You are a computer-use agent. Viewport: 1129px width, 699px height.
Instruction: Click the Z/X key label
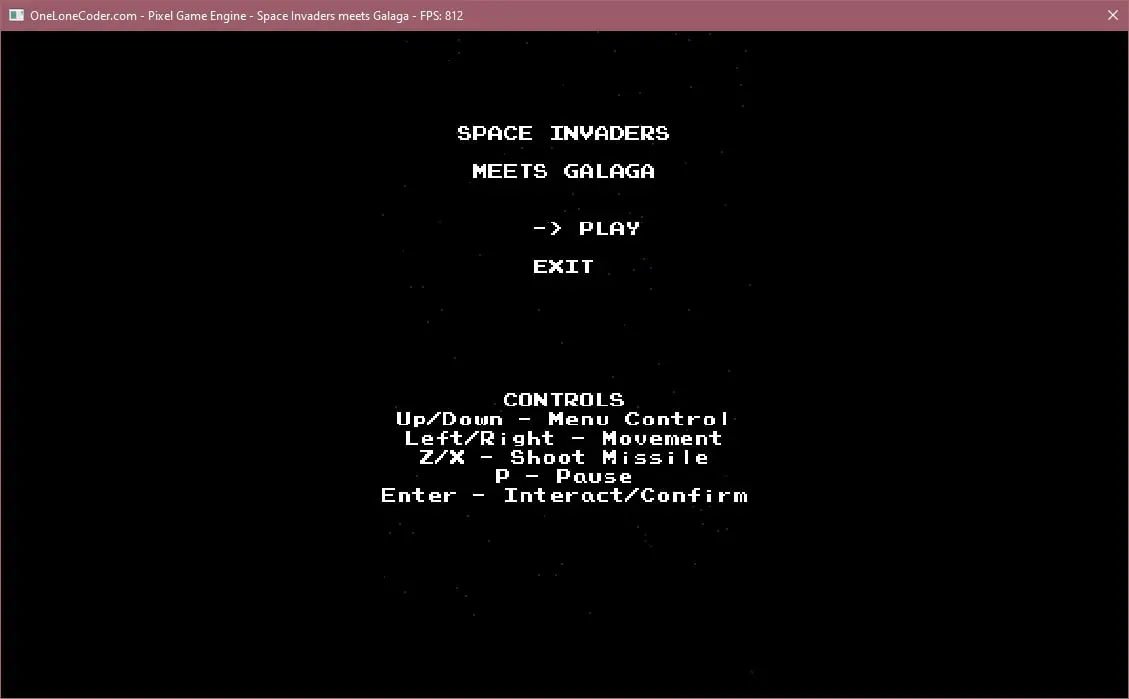[442, 457]
